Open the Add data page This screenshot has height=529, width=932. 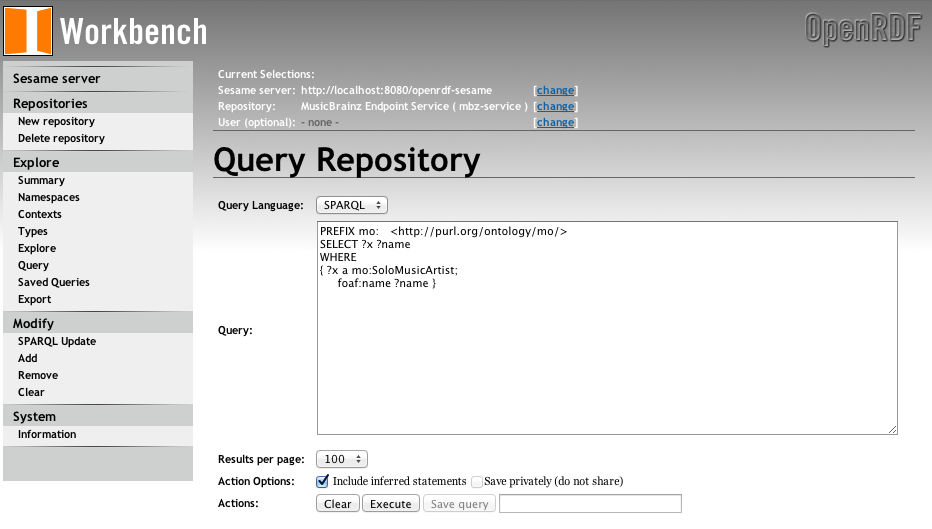pyautogui.click(x=27, y=358)
